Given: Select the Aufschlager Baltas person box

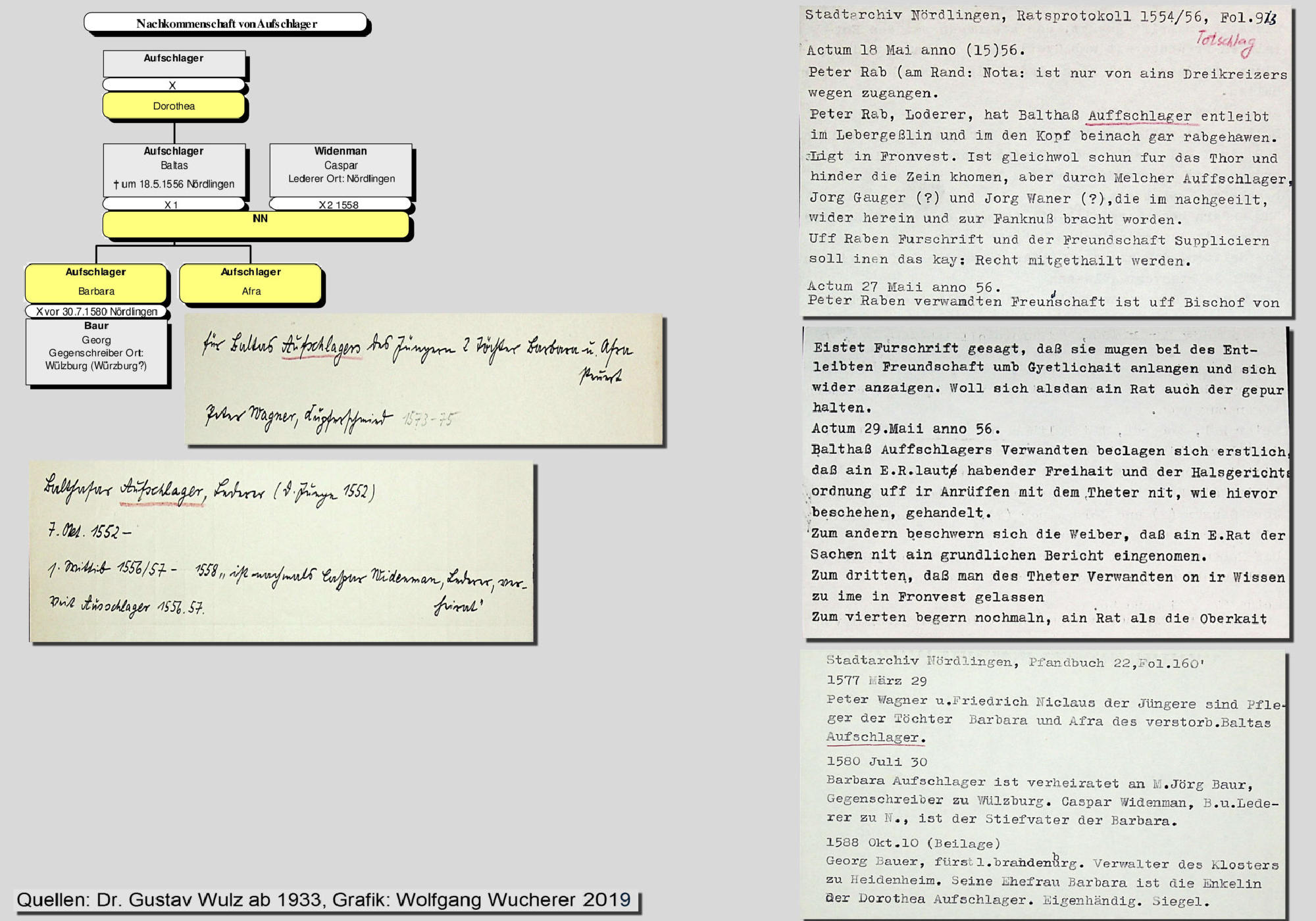Looking at the screenshot, I should click(174, 168).
